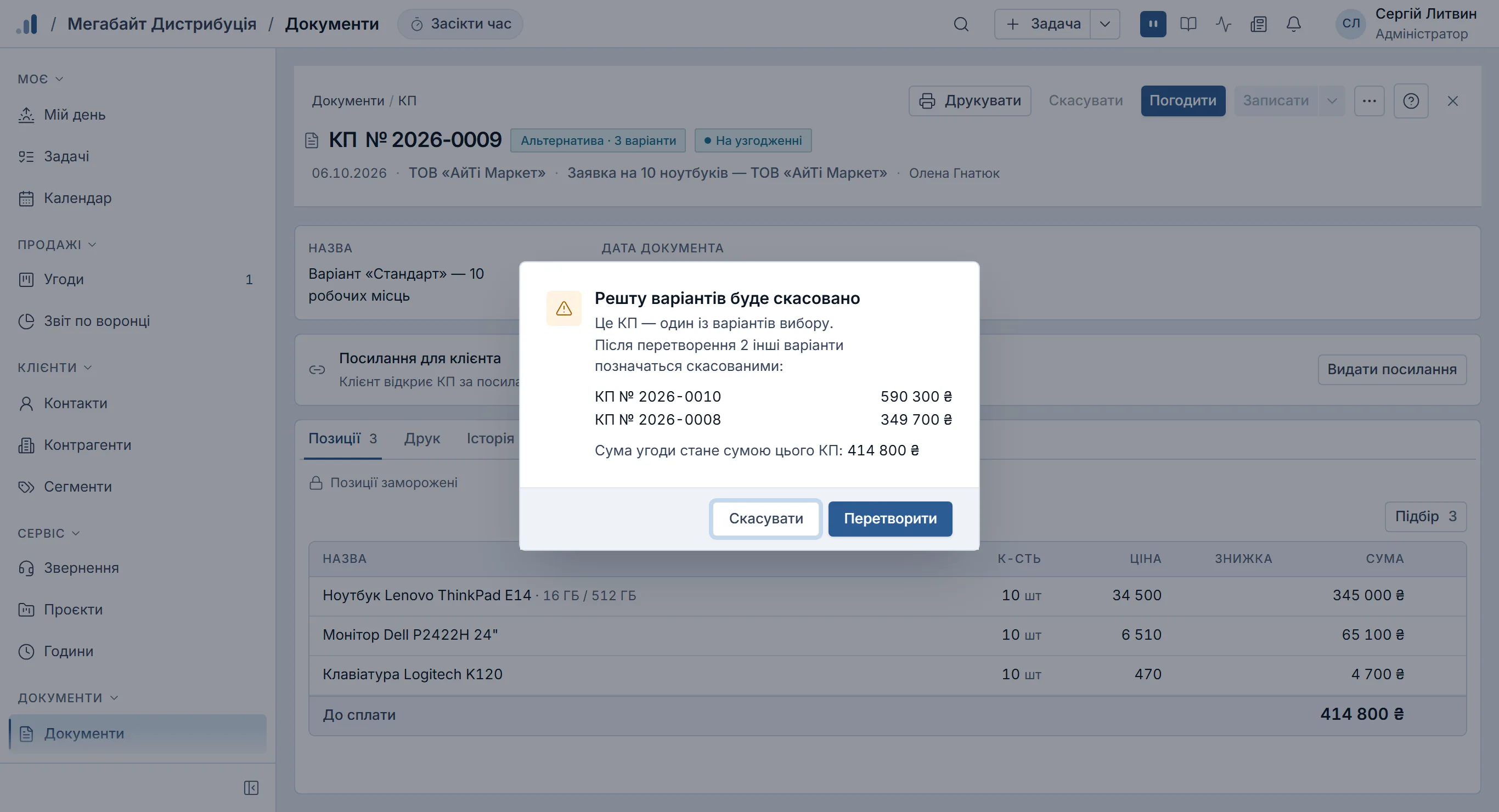Click the app logo bars icon
The width and height of the screenshot is (1499, 812).
tap(27, 24)
